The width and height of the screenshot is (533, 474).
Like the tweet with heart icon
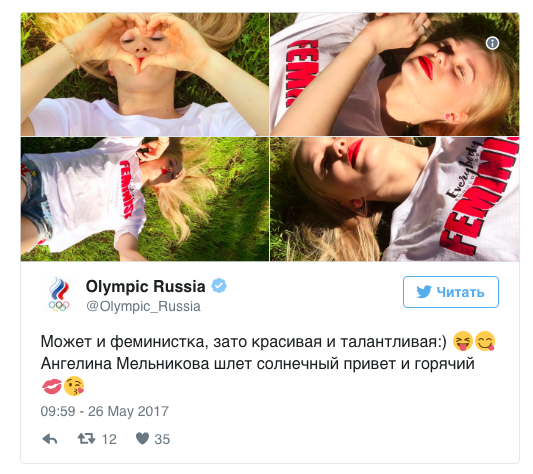[x=142, y=438]
